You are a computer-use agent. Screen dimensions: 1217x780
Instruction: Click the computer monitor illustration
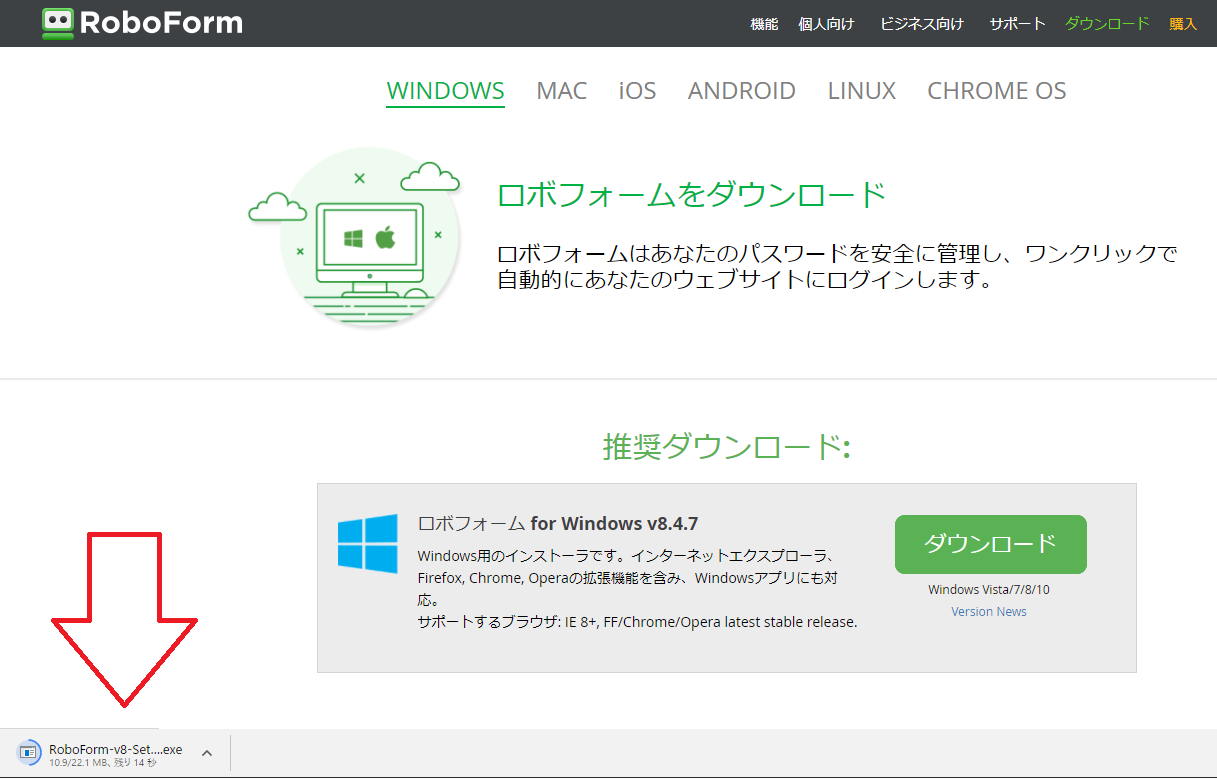[x=370, y=248]
